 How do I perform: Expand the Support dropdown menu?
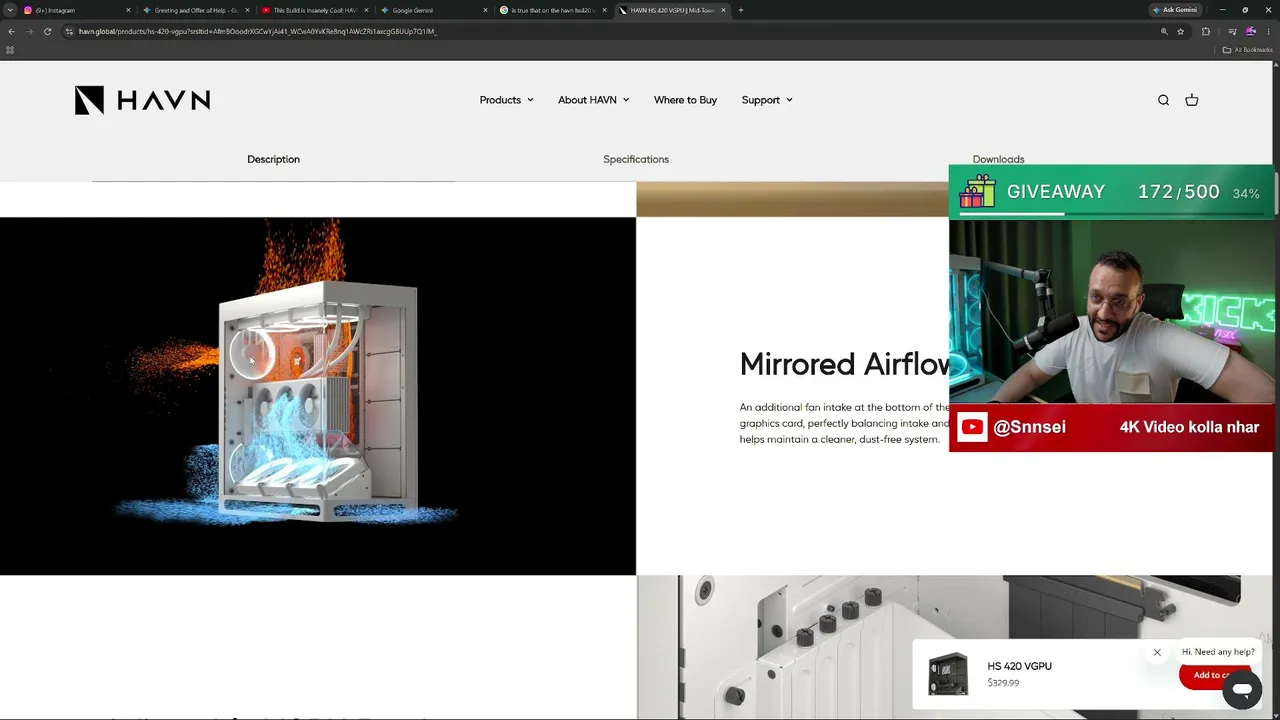767,100
